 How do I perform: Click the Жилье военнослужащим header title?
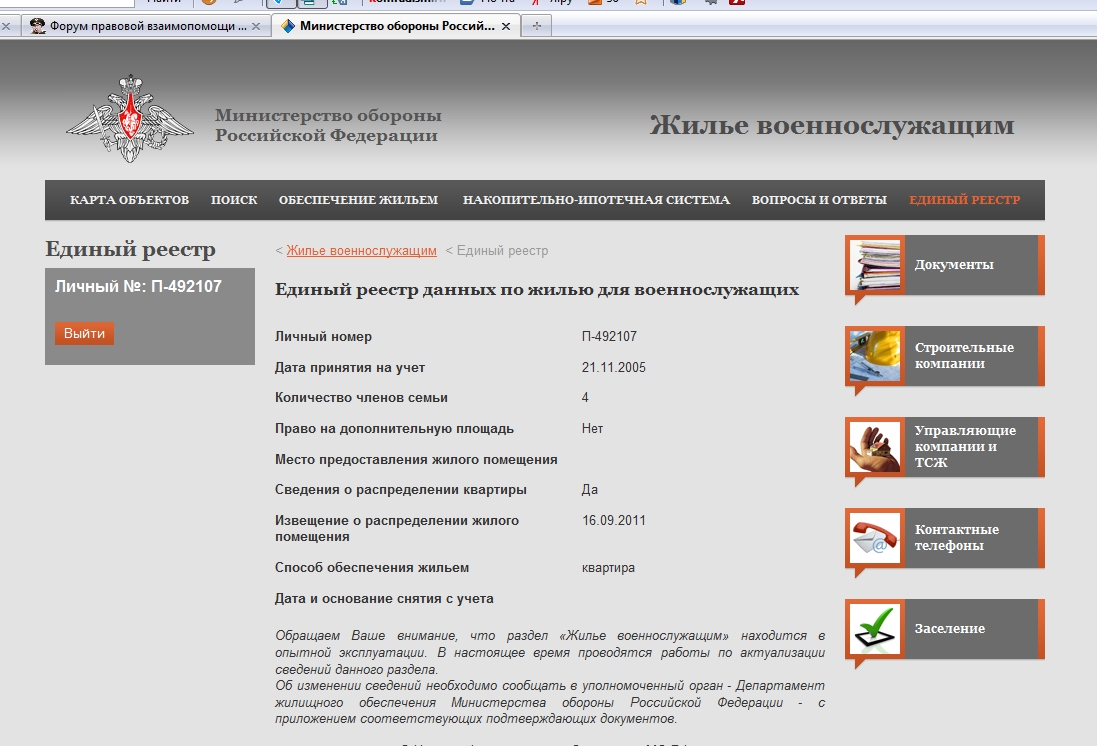831,126
